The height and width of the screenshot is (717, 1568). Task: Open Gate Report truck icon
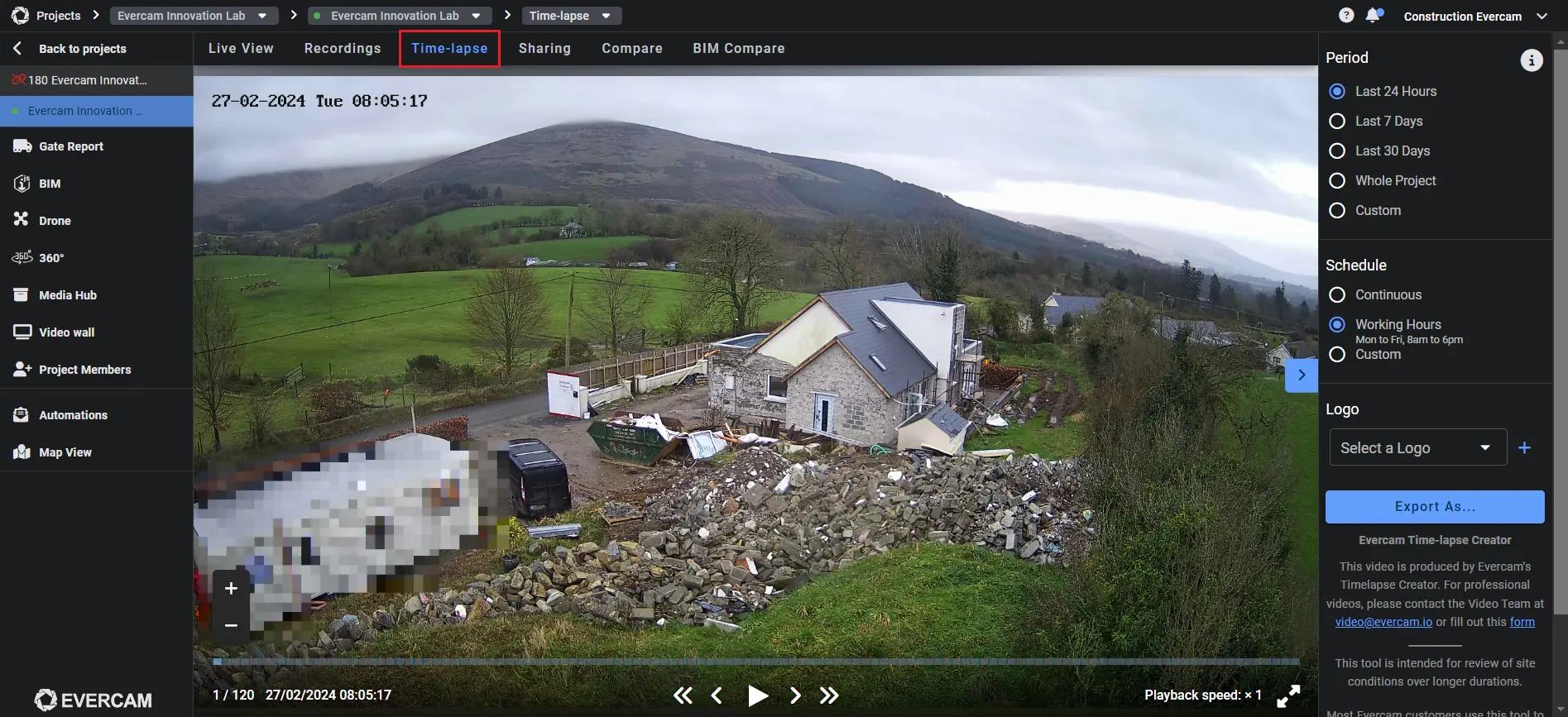22,146
